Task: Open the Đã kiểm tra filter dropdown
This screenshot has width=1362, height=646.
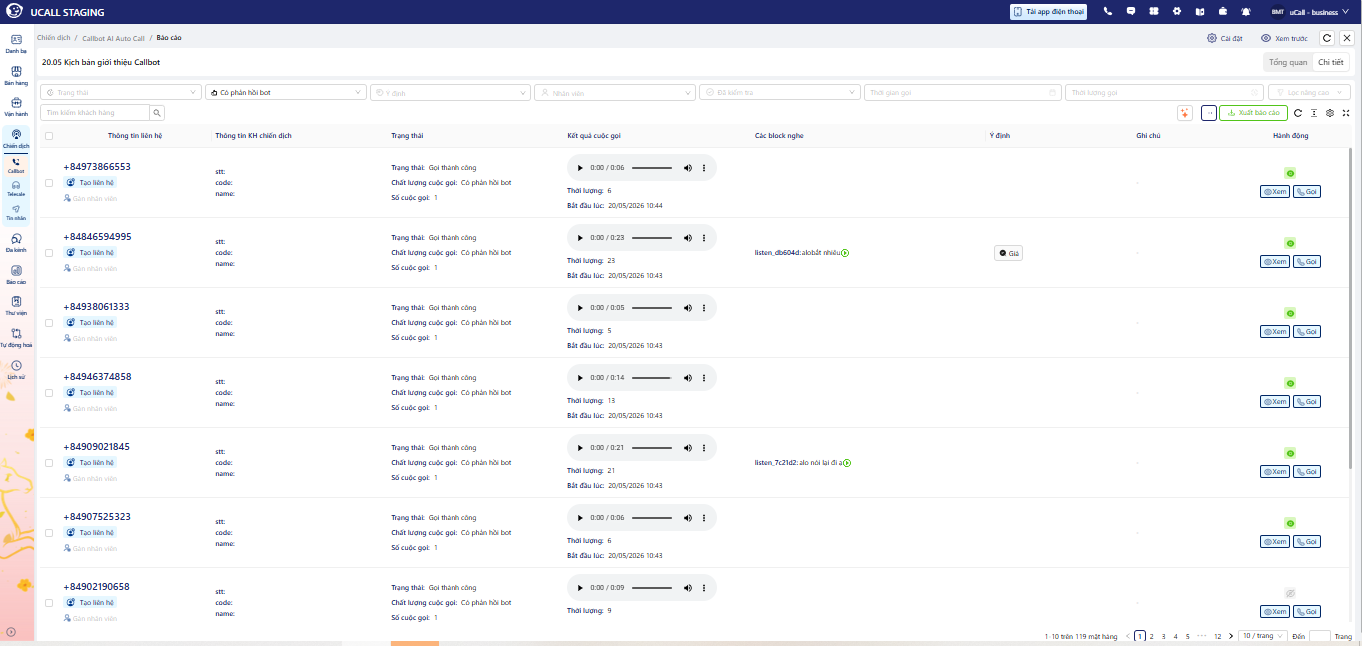Action: point(780,92)
